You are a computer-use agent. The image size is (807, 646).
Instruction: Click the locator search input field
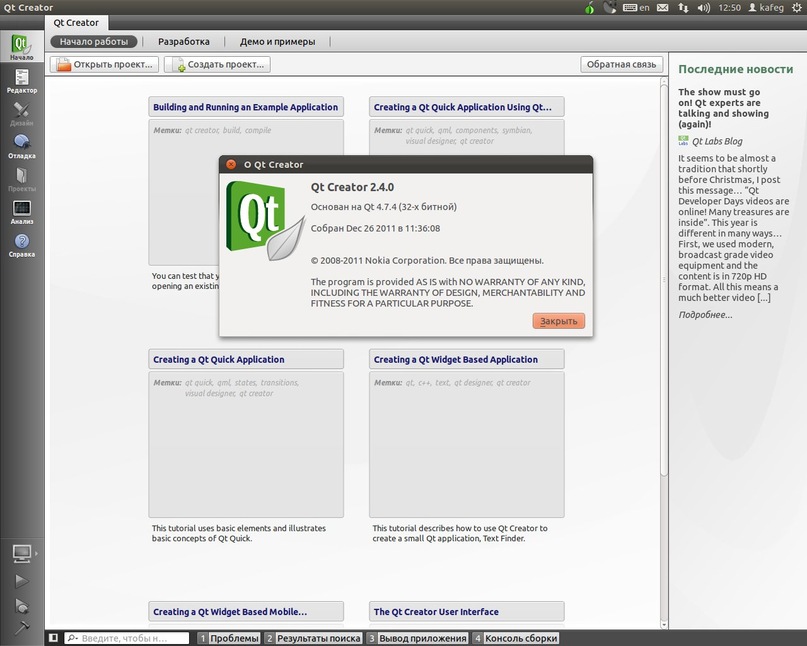(127, 638)
